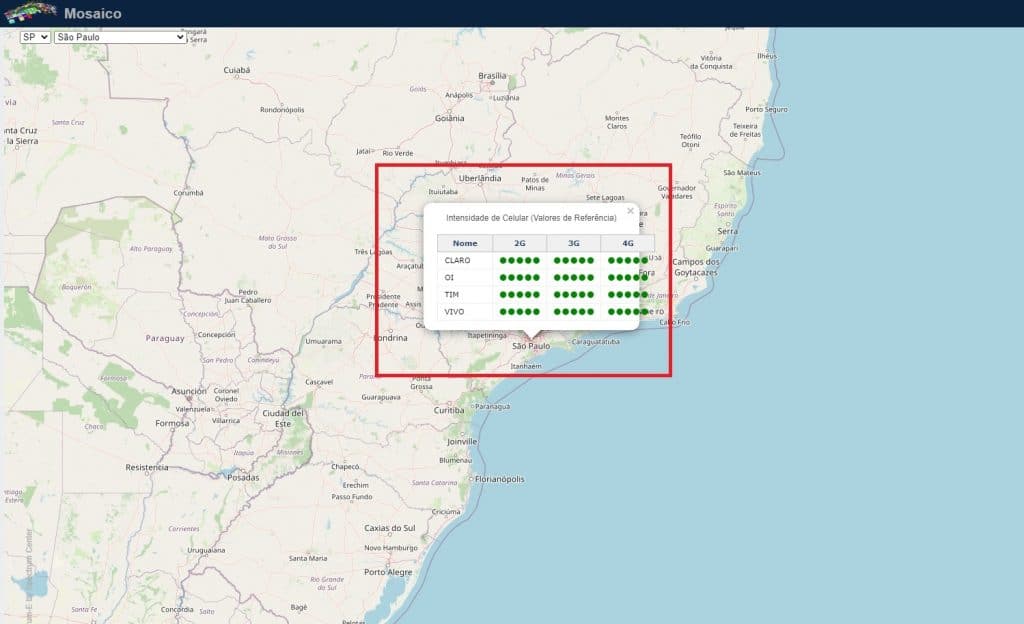Click Posadas on the map
Image resolution: width=1024 pixels, height=624 pixels.
pos(244,478)
